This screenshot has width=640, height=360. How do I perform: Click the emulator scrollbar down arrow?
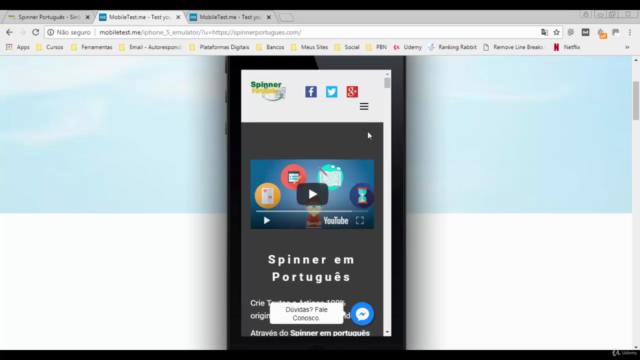(387, 333)
